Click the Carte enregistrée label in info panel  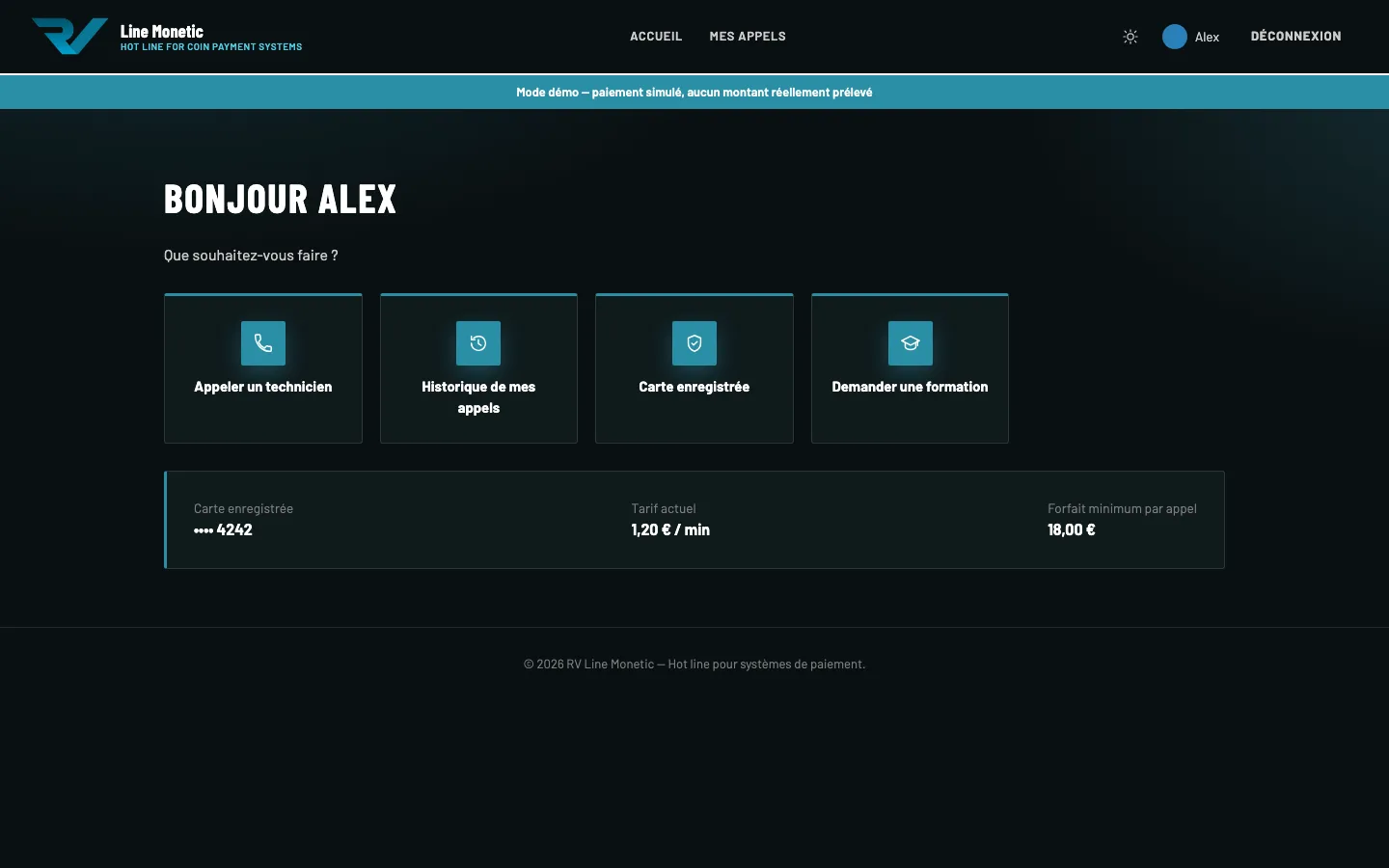[243, 508]
